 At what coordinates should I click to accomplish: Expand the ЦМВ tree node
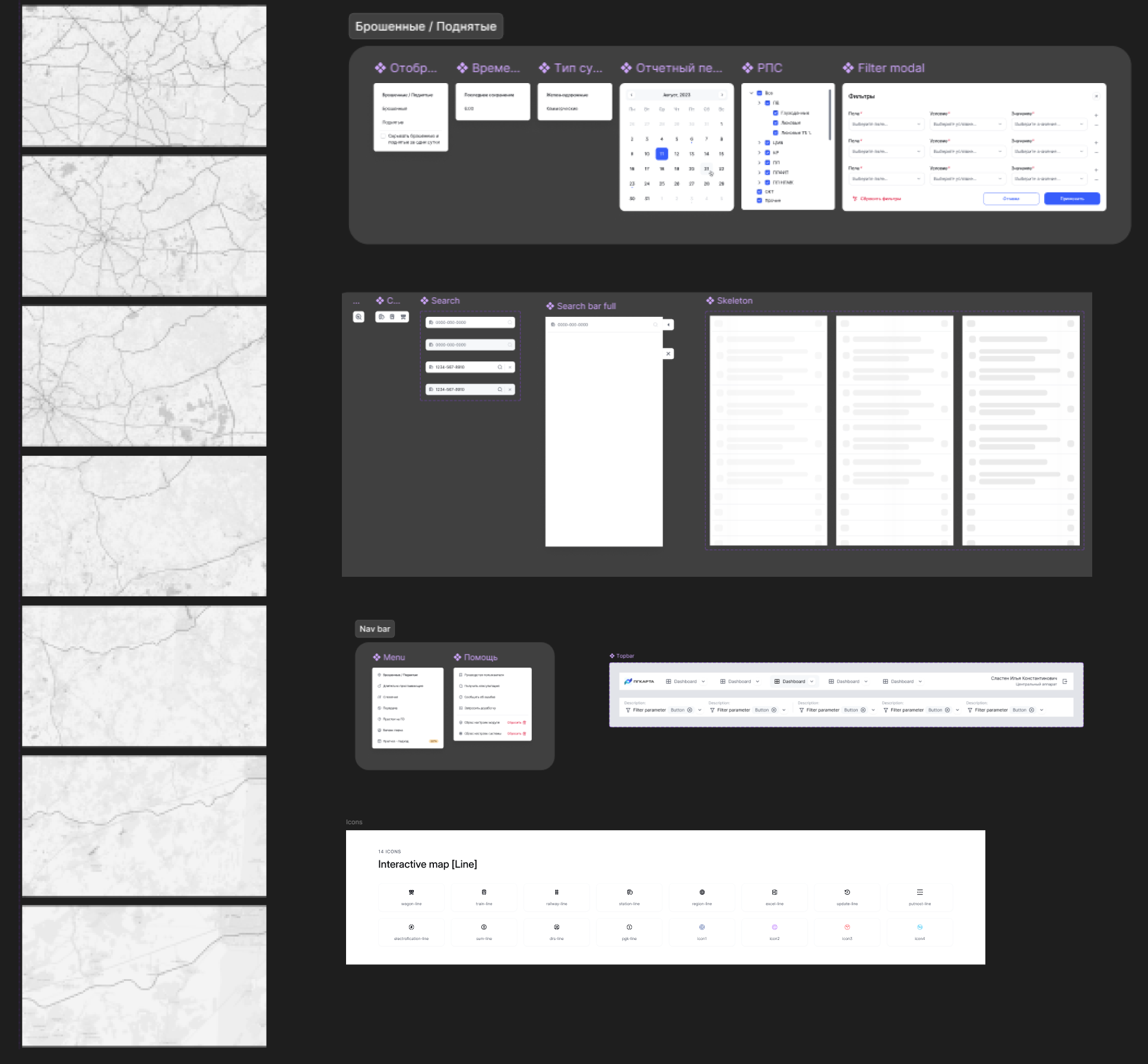point(759,142)
